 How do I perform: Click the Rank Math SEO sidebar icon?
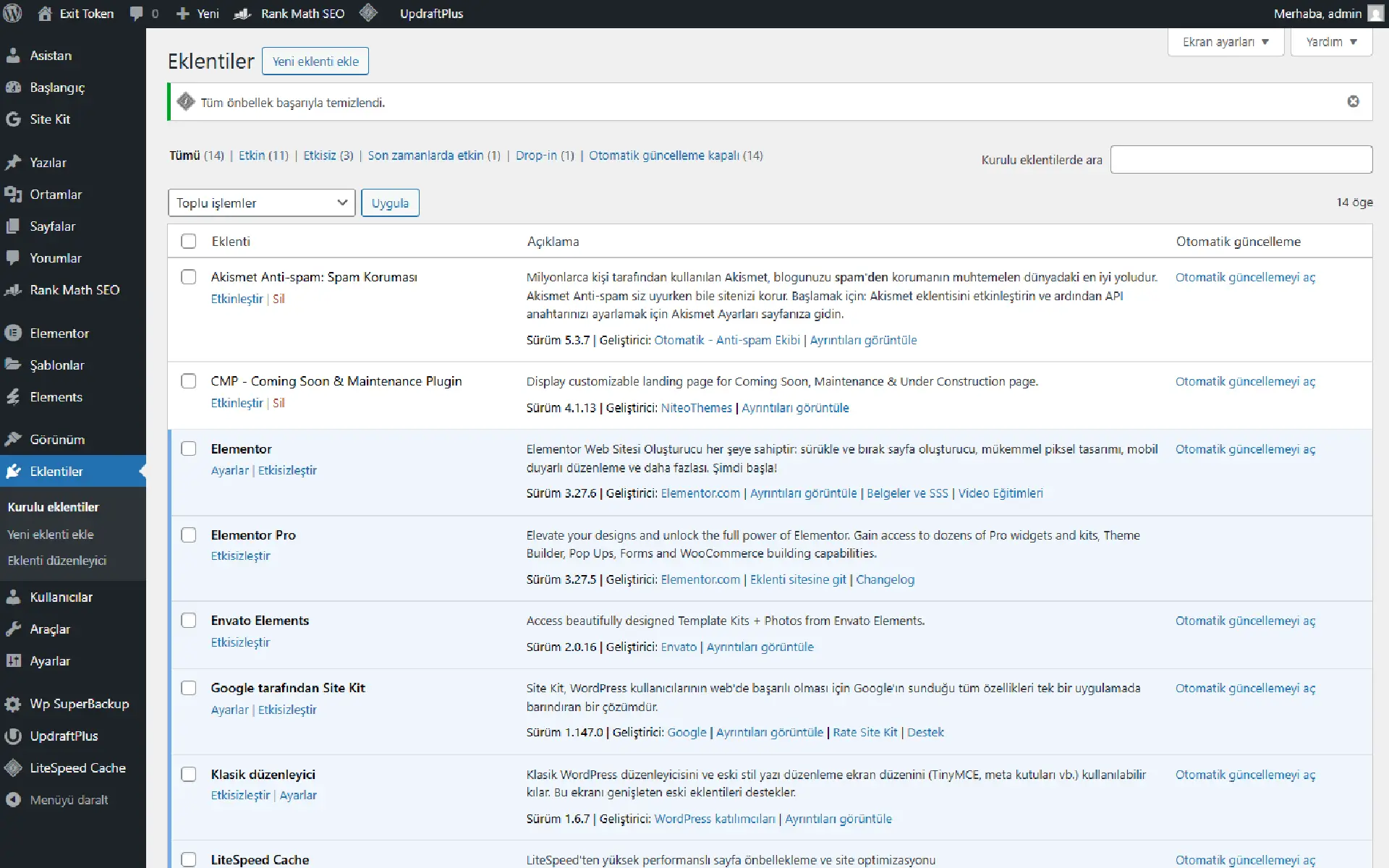coord(13,290)
